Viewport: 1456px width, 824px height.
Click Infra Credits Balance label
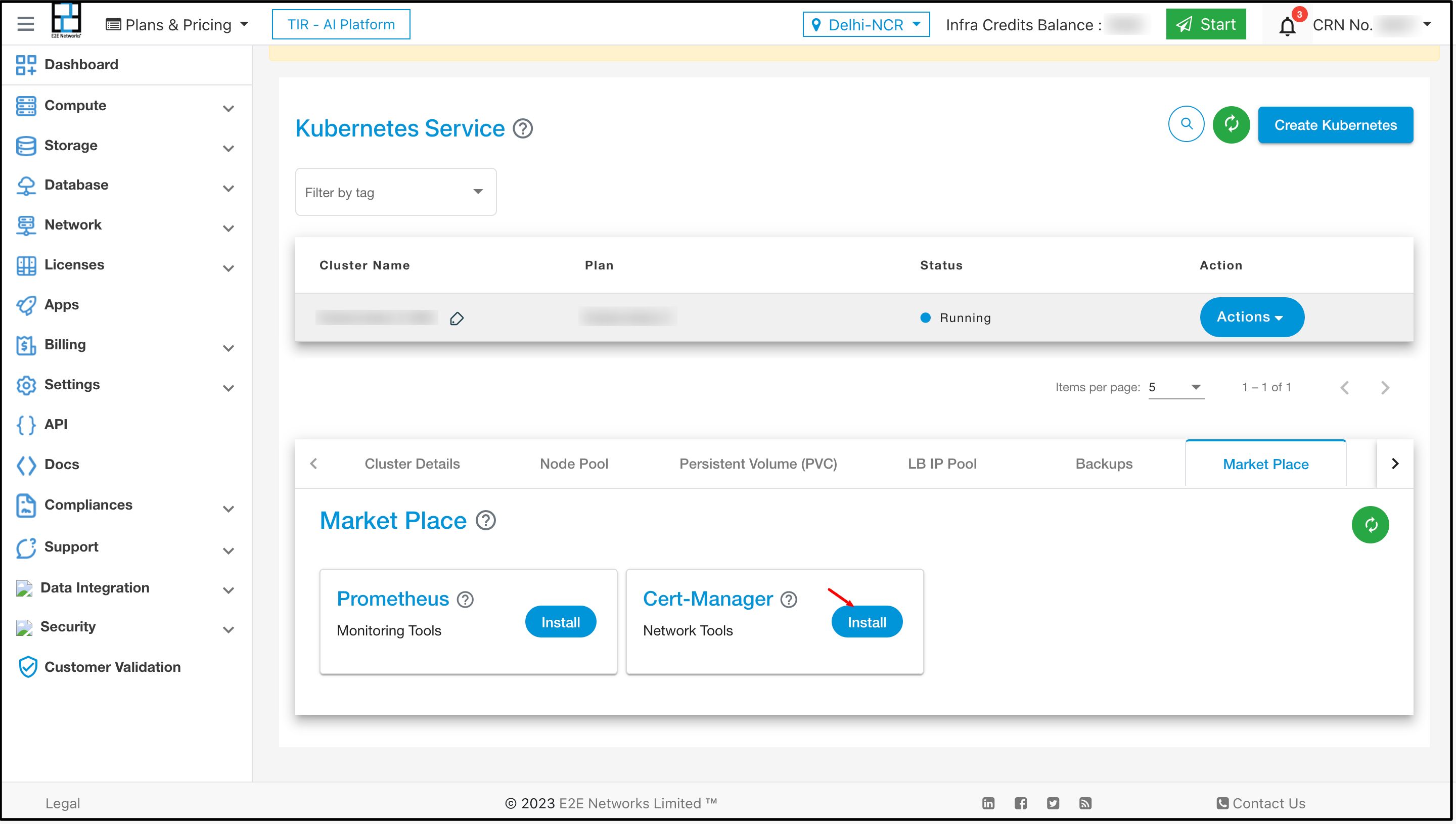click(1023, 25)
